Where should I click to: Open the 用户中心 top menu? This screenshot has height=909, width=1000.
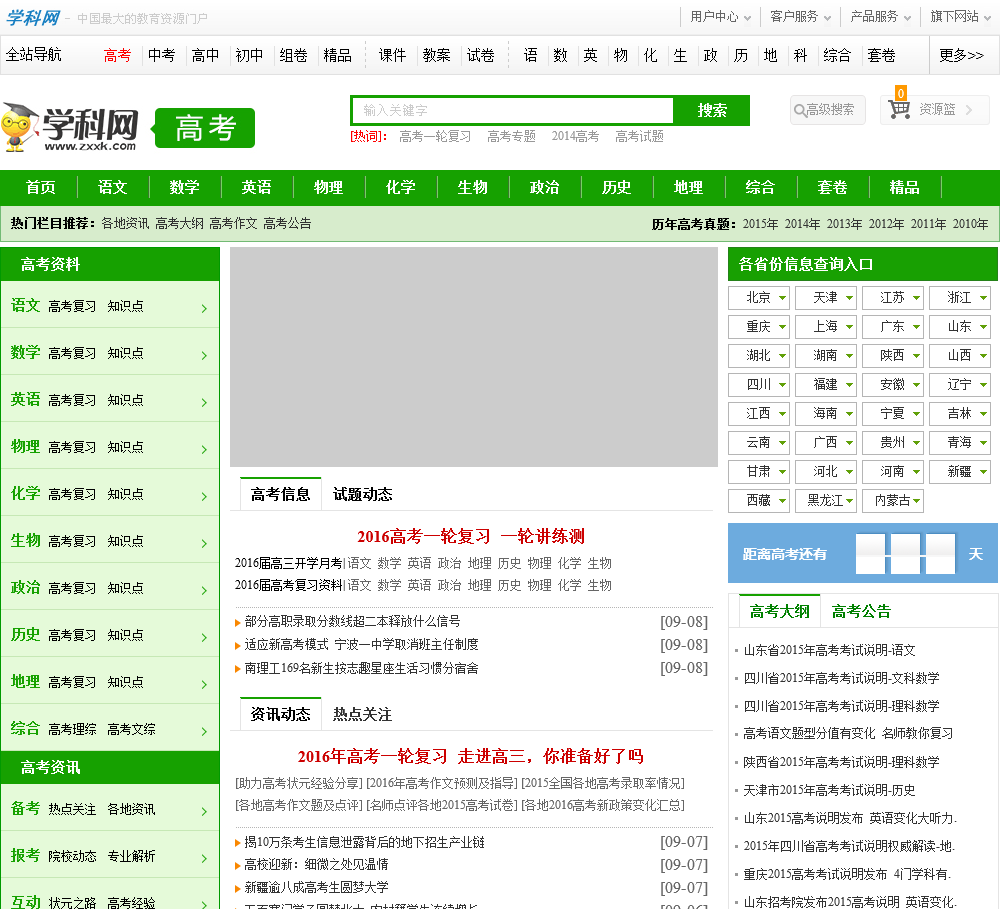(x=721, y=17)
